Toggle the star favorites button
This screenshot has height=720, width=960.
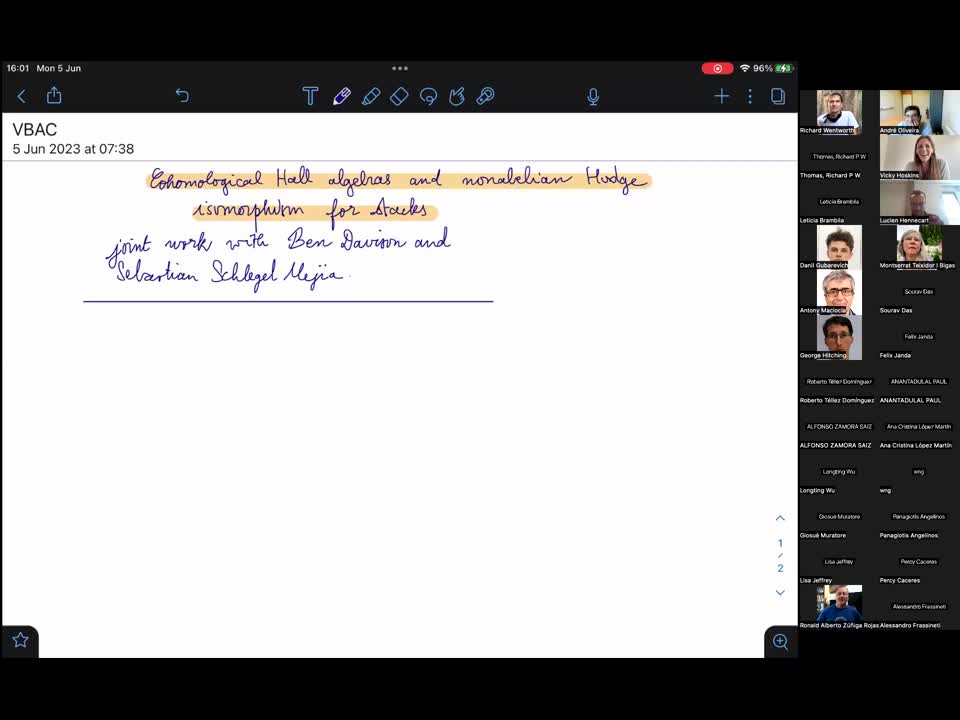tap(20, 640)
